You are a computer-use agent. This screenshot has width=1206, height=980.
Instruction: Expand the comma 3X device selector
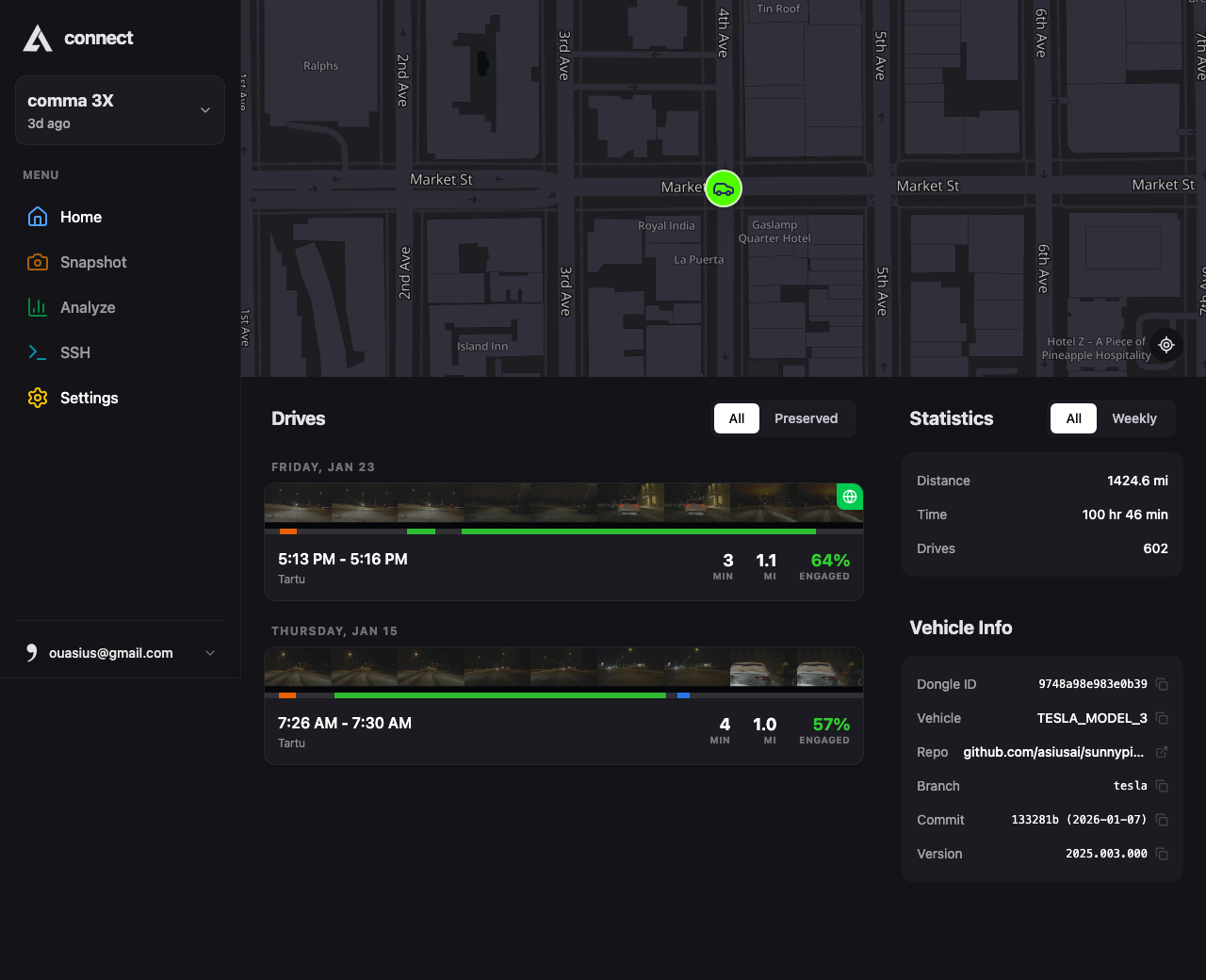click(120, 110)
